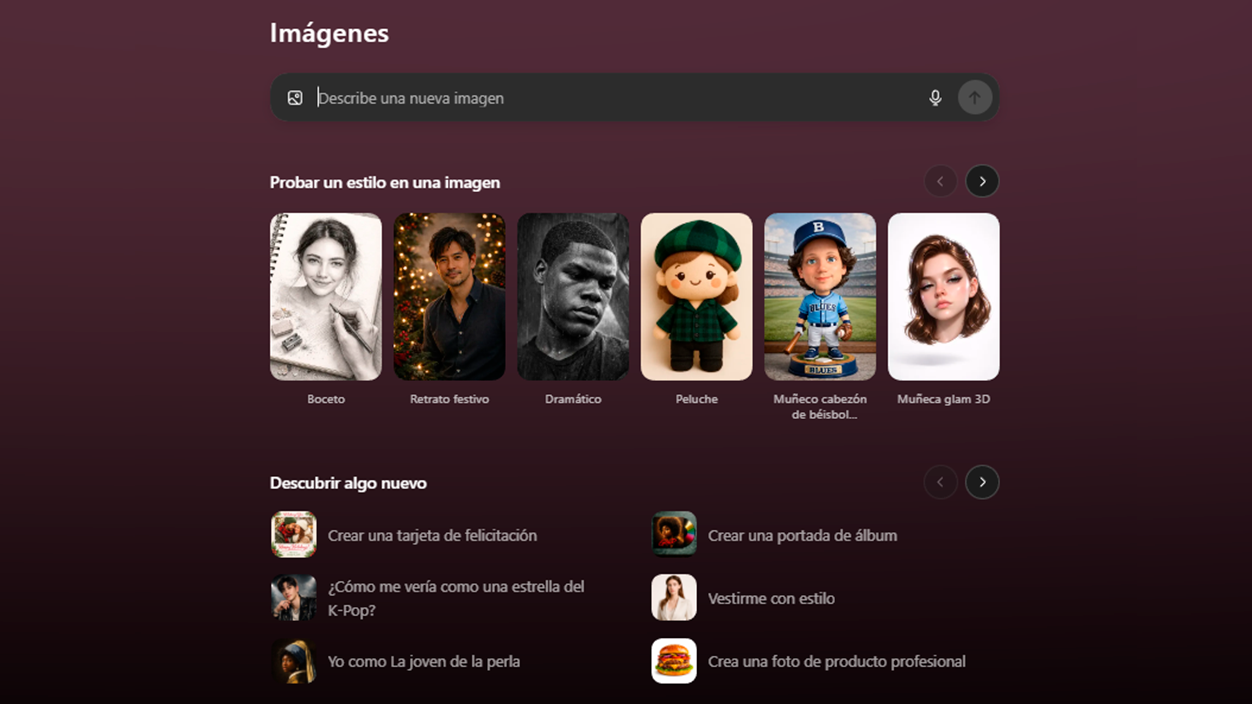Activate the microphone voice input icon
The image size is (1252, 704).
pyautogui.click(x=935, y=98)
